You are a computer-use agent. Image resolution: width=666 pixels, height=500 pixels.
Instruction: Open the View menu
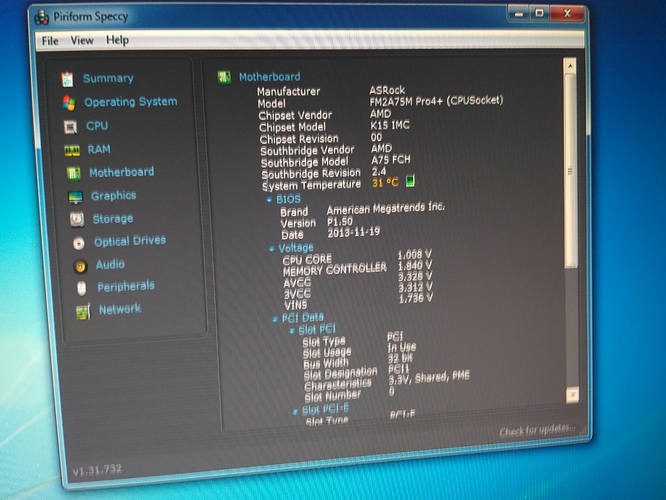click(x=82, y=40)
